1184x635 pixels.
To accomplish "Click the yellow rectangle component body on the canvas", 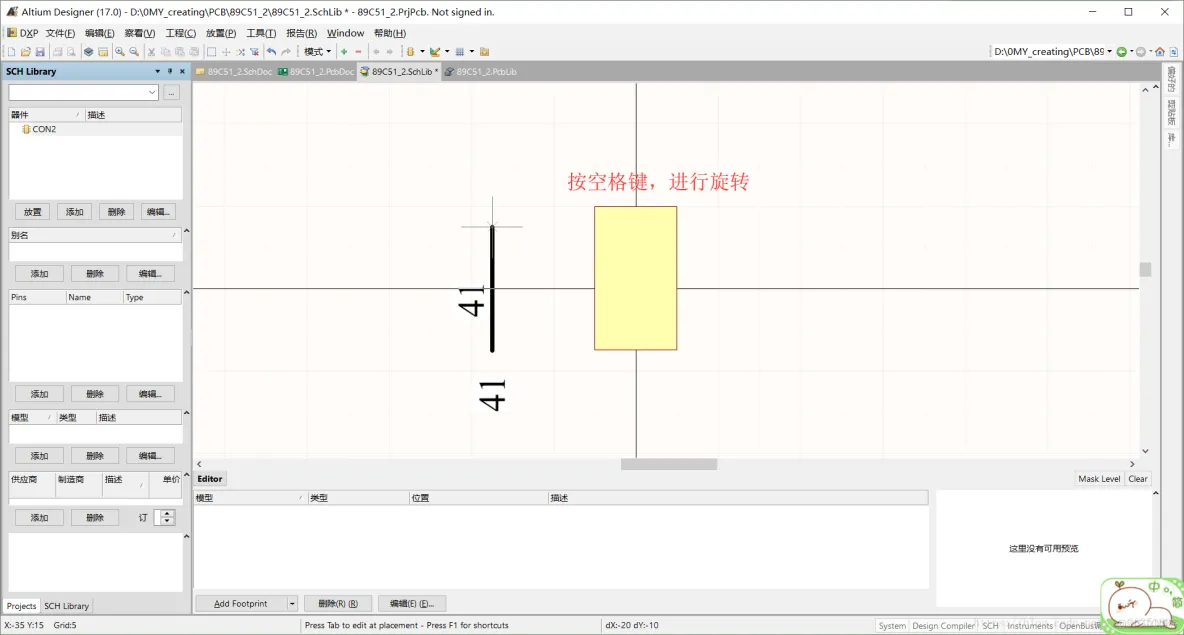I will click(x=635, y=278).
